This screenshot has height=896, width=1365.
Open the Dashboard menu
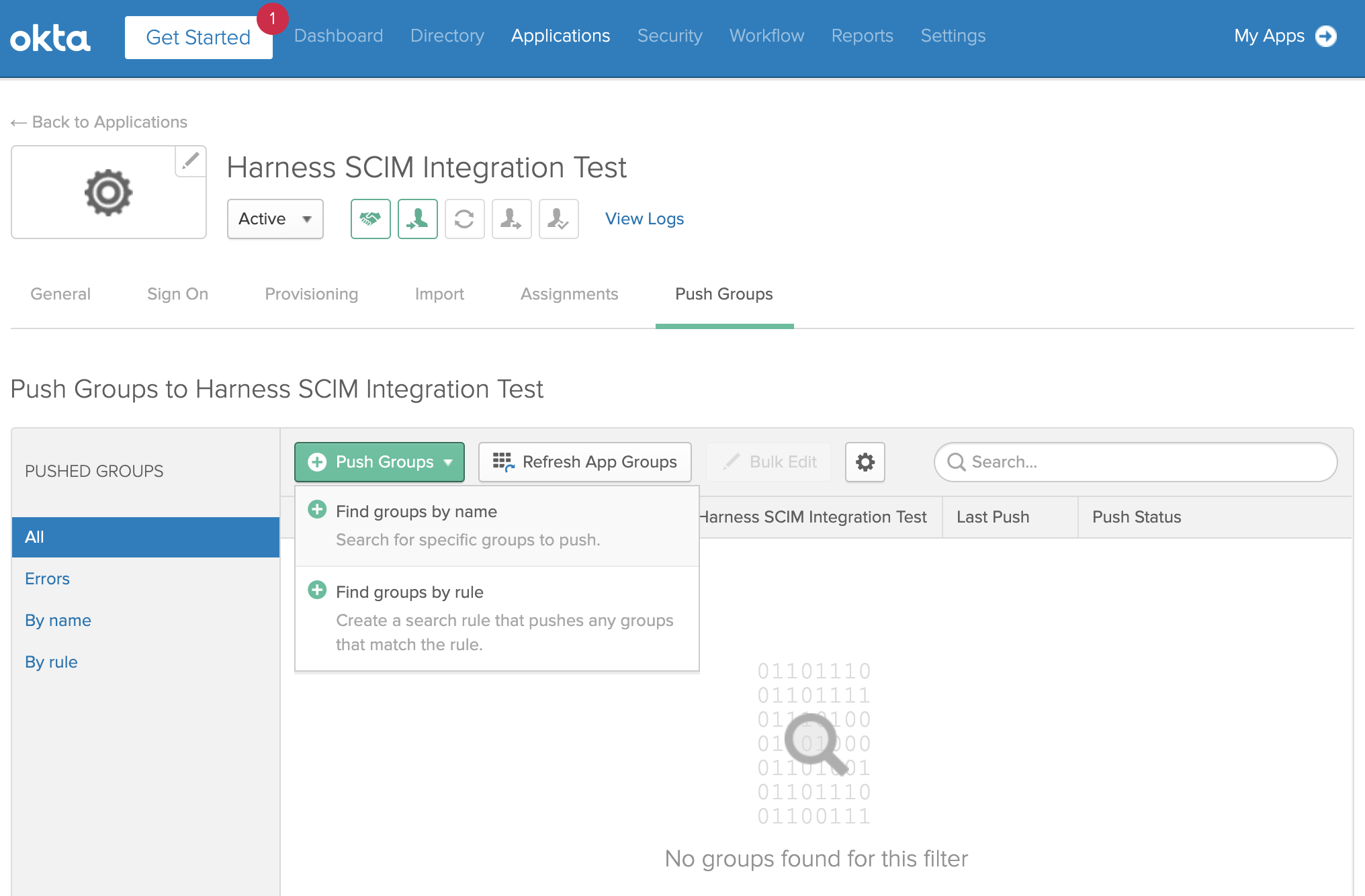point(339,36)
